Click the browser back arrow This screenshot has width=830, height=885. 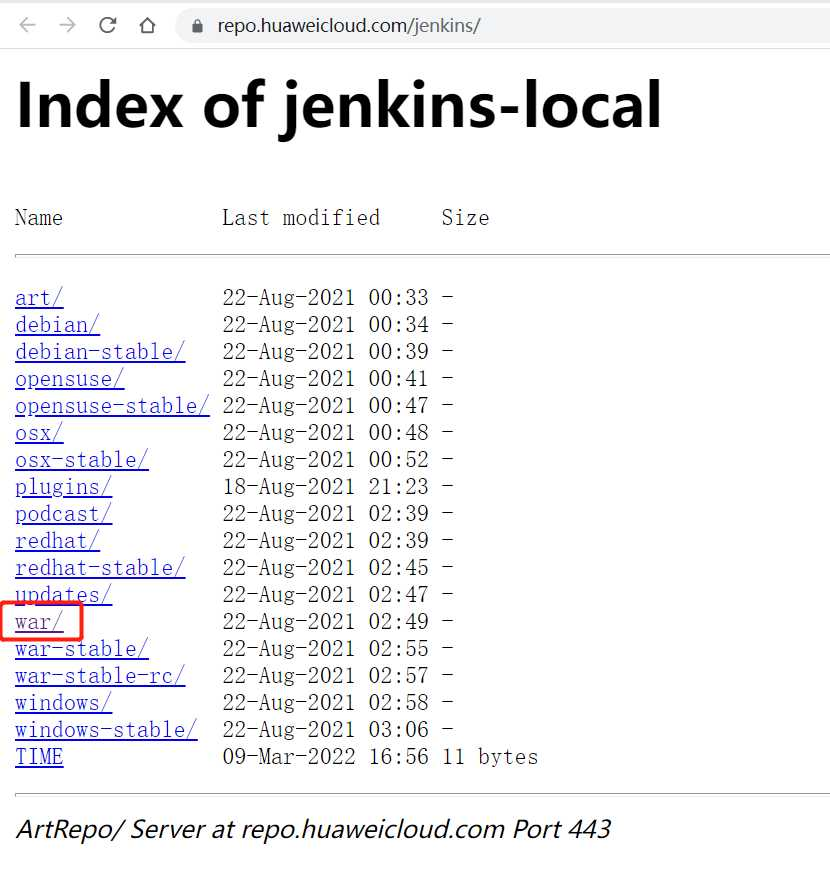(27, 25)
